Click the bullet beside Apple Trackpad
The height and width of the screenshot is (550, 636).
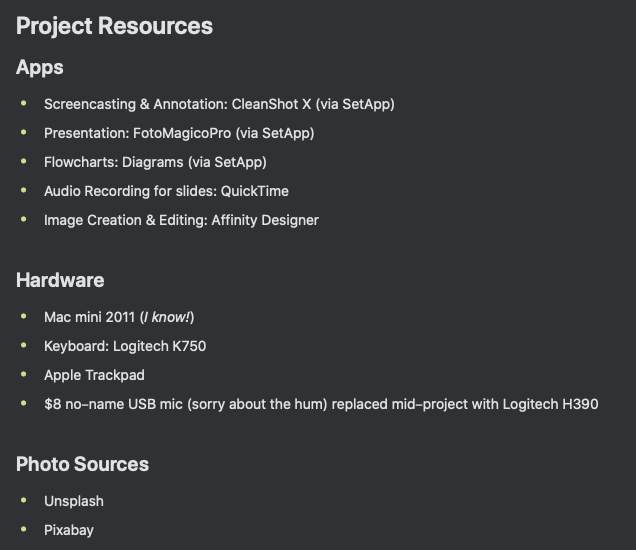(24, 374)
